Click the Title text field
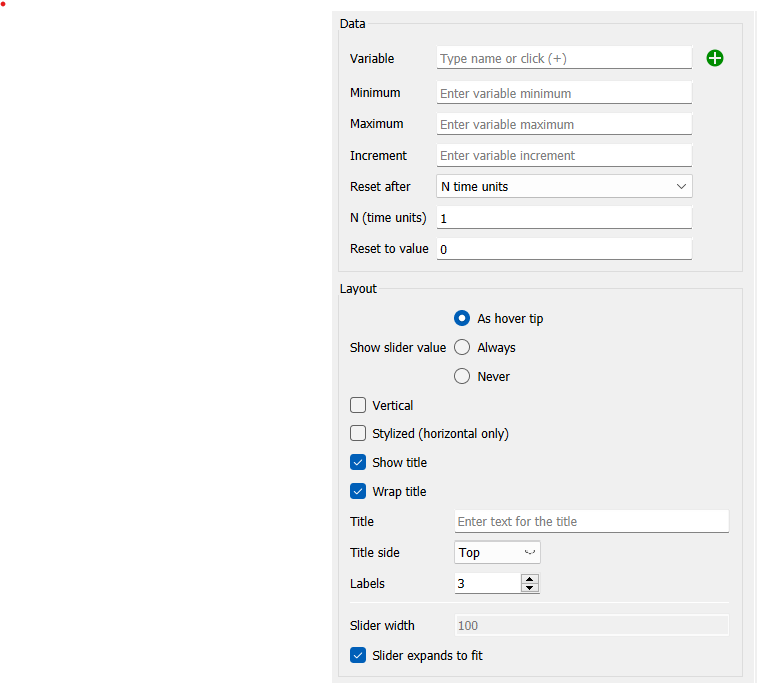The height and width of the screenshot is (683, 757). click(x=591, y=521)
